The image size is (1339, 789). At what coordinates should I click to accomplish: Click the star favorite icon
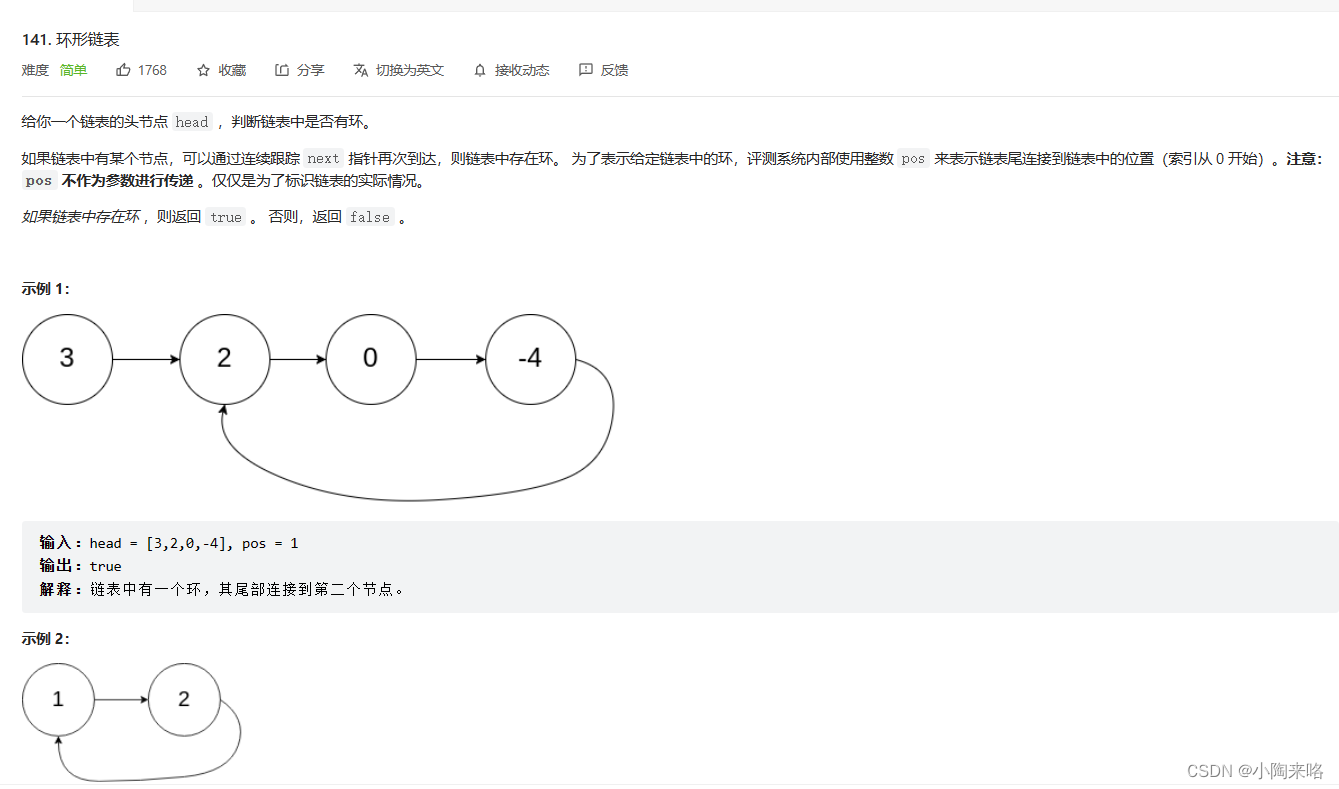pyautogui.click(x=203, y=70)
